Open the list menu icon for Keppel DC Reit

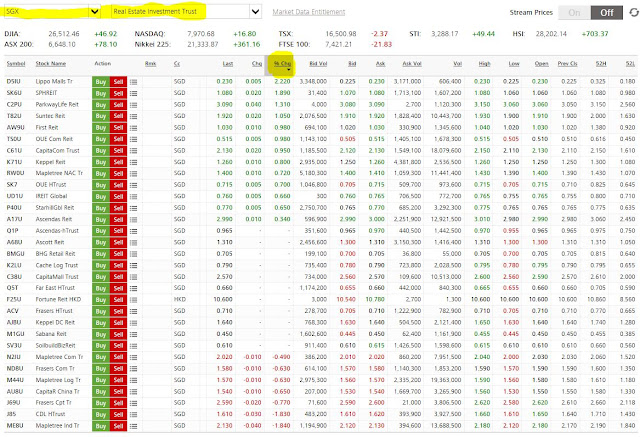pos(133,323)
